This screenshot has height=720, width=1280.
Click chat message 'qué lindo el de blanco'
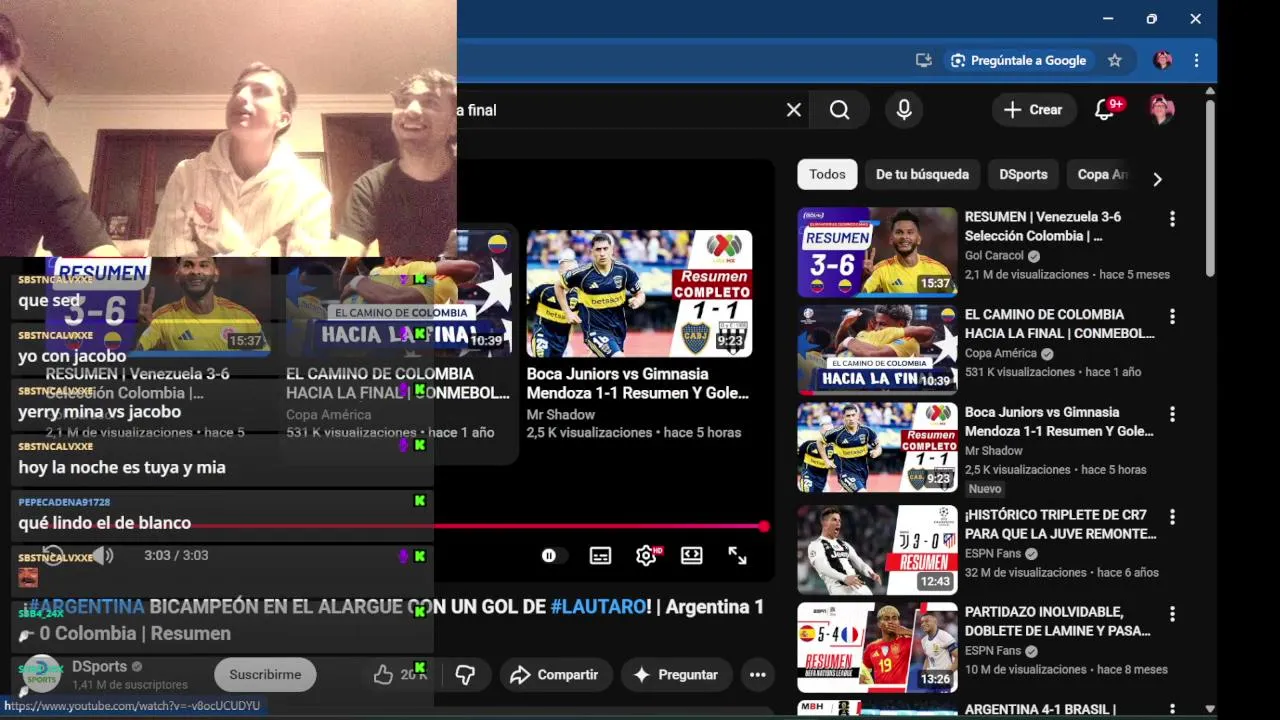coord(104,523)
